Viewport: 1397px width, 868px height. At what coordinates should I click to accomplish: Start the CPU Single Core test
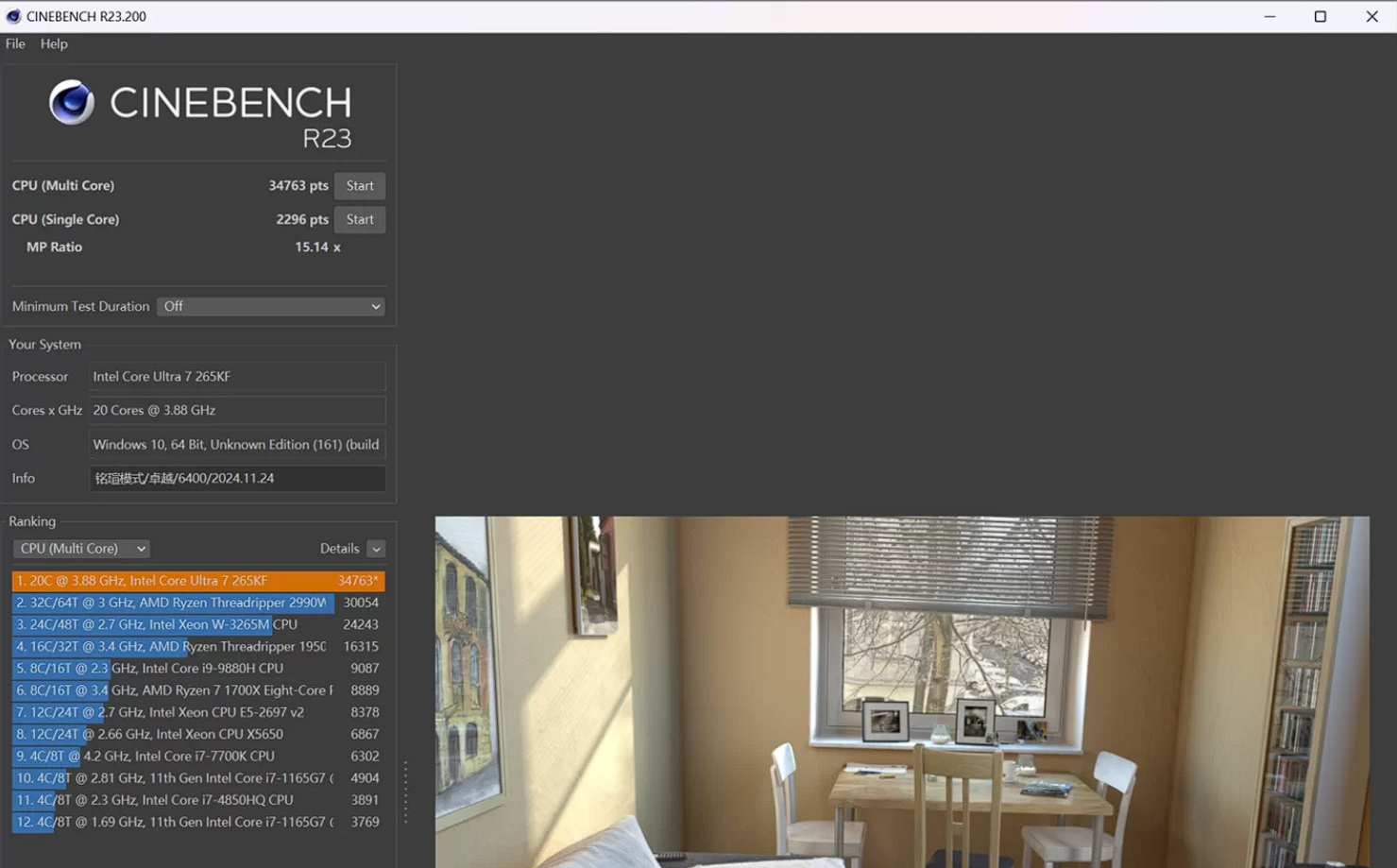tap(360, 219)
